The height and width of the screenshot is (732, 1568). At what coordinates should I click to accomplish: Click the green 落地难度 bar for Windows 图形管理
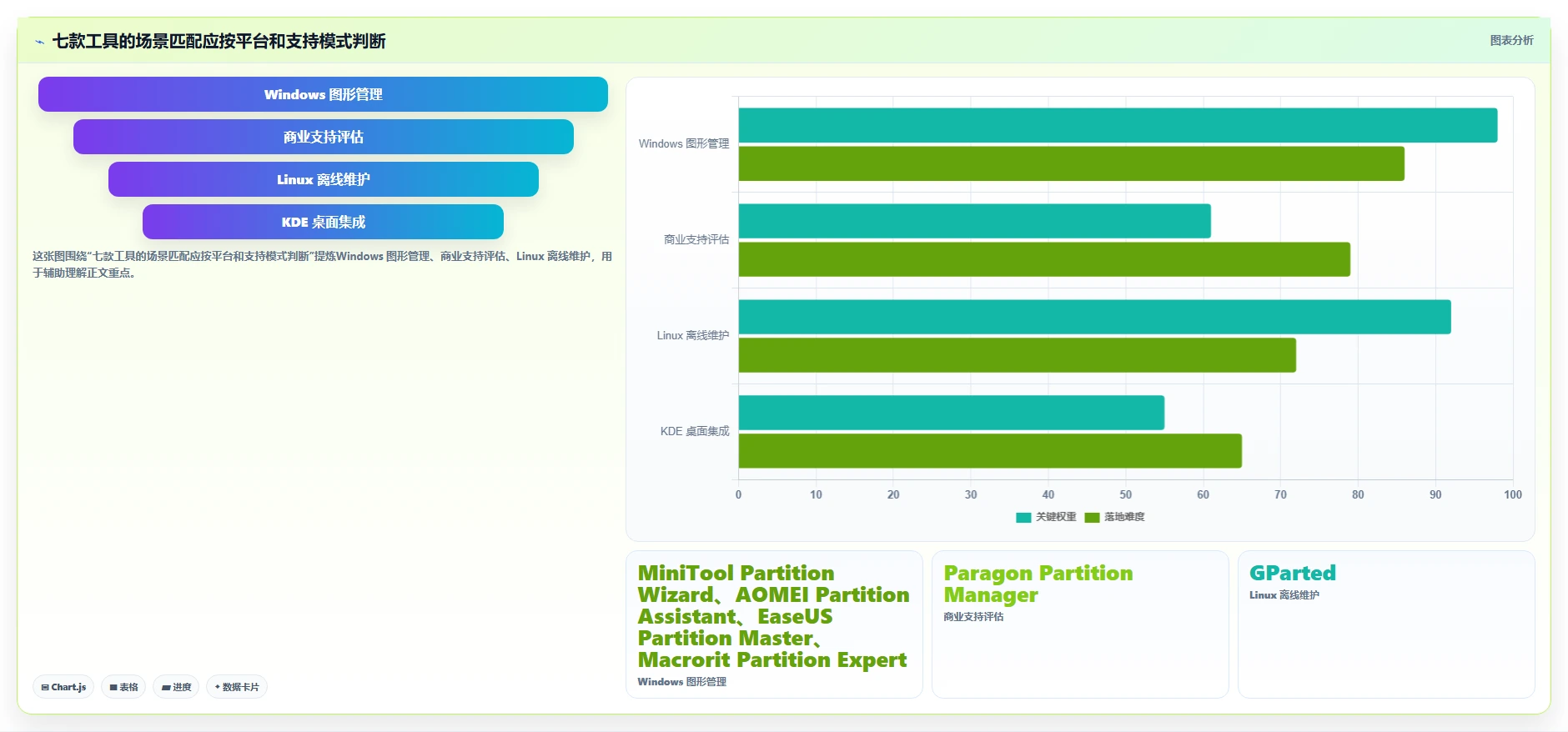[x=1071, y=163]
